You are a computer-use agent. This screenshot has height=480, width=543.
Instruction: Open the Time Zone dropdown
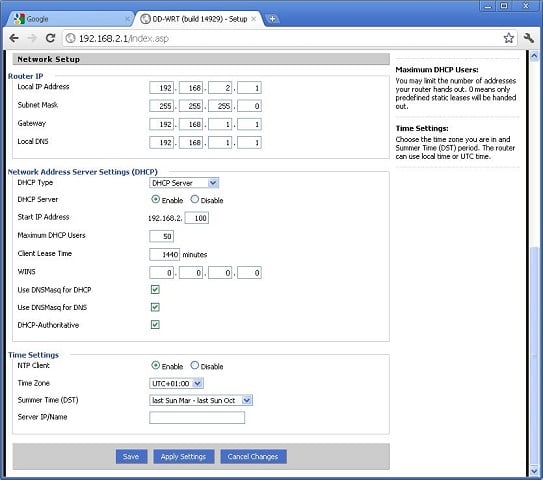pos(176,383)
